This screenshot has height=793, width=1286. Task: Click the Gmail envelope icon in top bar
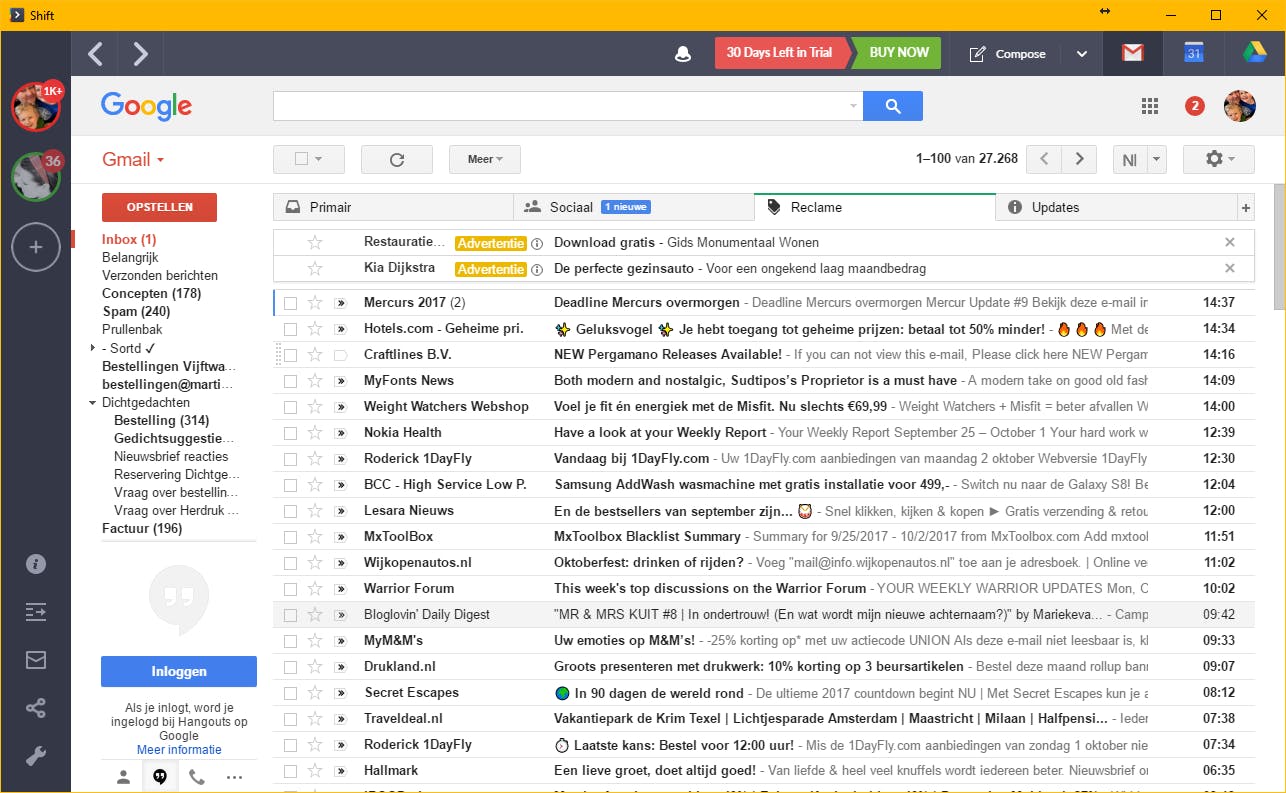(1132, 53)
